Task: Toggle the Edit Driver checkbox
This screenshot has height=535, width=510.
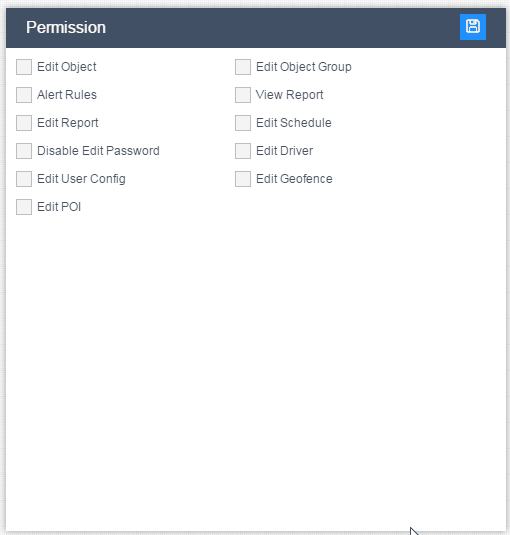Action: 243,151
